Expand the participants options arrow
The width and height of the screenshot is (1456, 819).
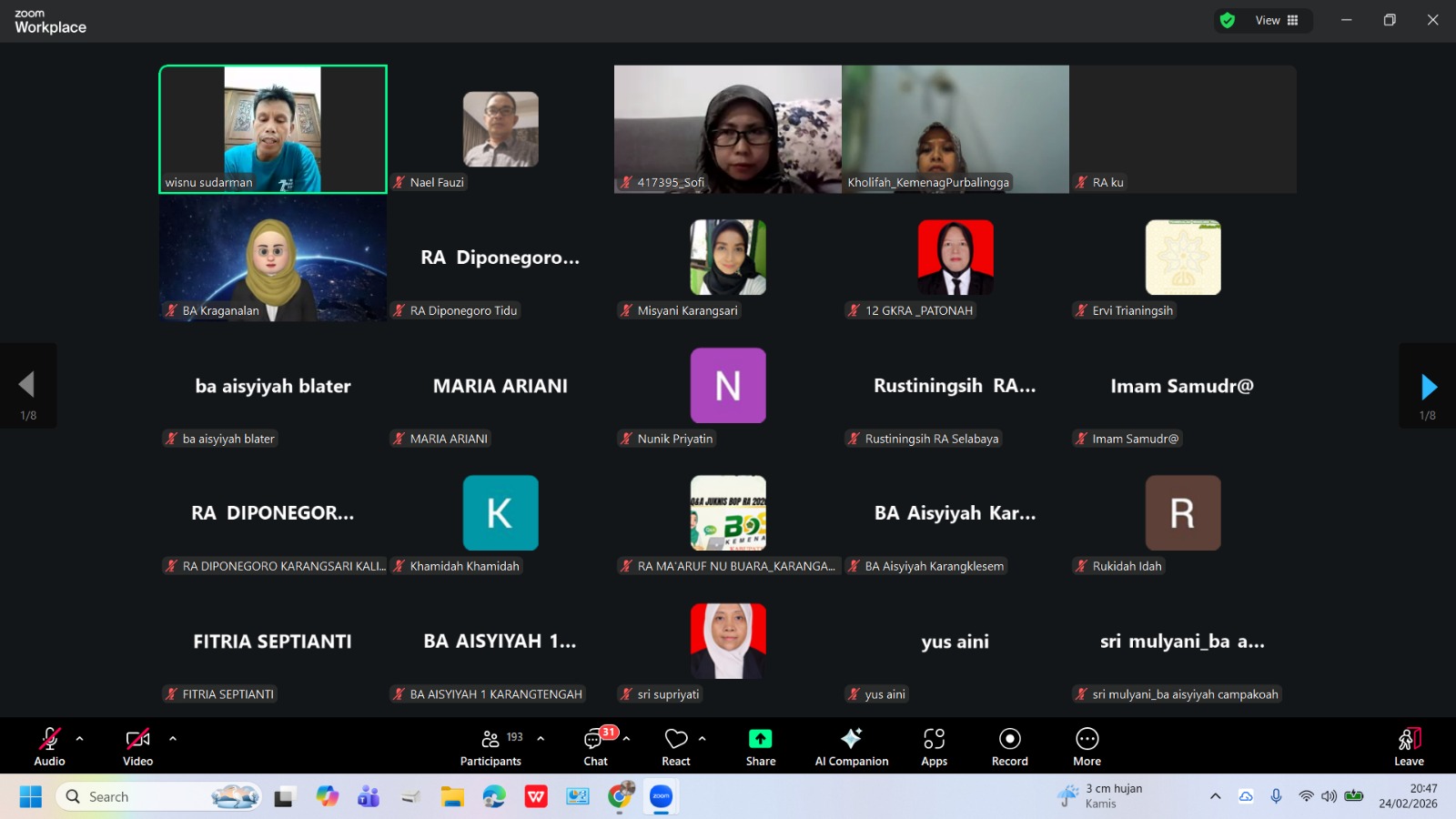click(x=541, y=739)
